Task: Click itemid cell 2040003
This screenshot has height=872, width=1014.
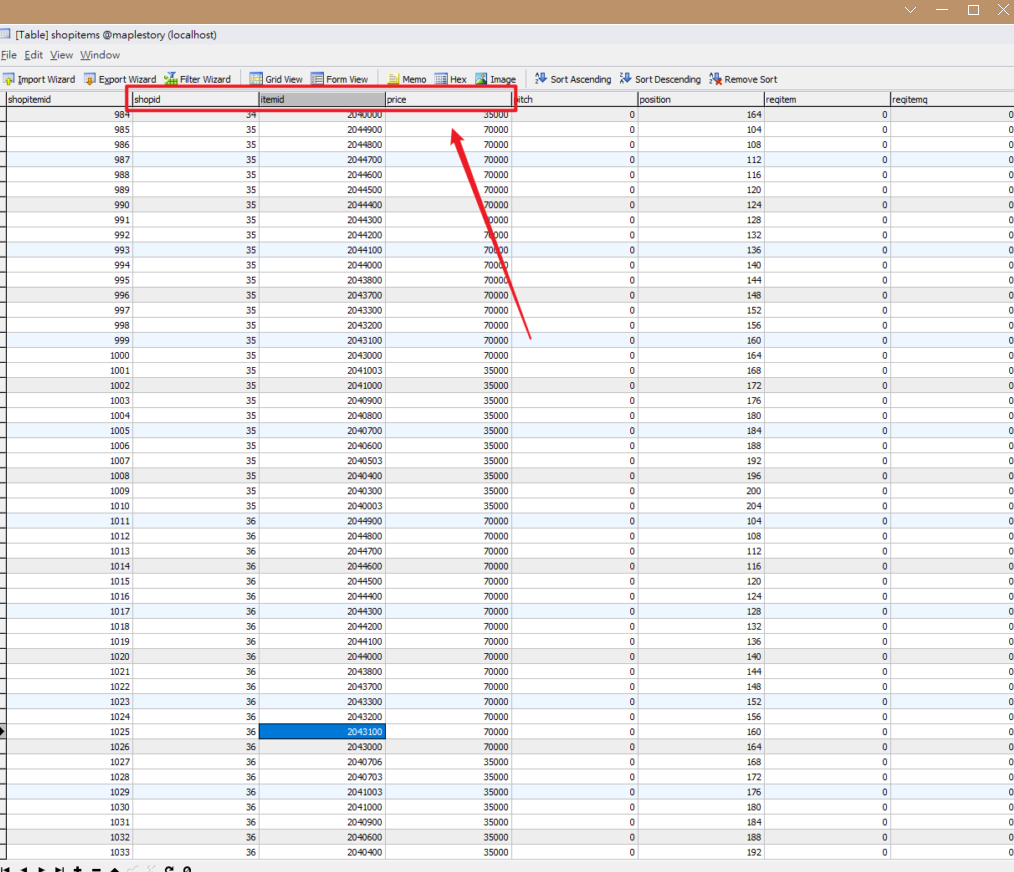Action: pyautogui.click(x=322, y=506)
